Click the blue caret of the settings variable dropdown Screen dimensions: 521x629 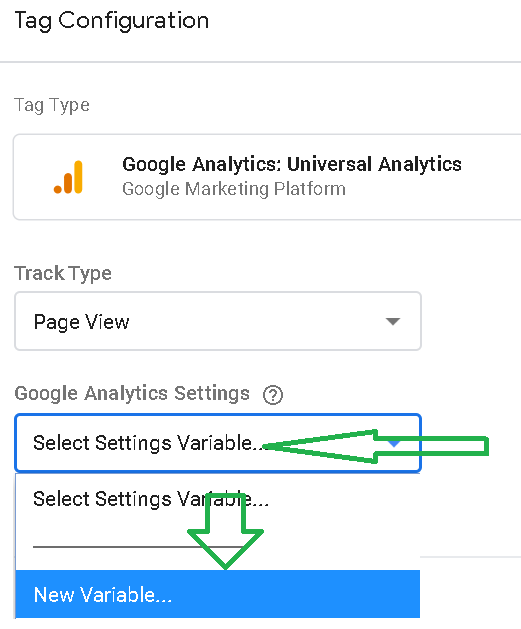click(x=395, y=444)
